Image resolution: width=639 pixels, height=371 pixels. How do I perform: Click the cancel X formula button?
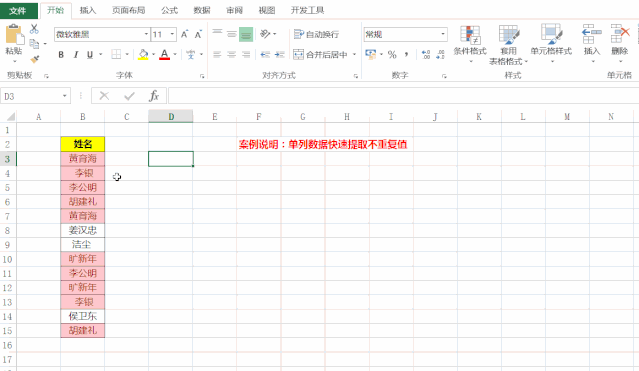104,96
